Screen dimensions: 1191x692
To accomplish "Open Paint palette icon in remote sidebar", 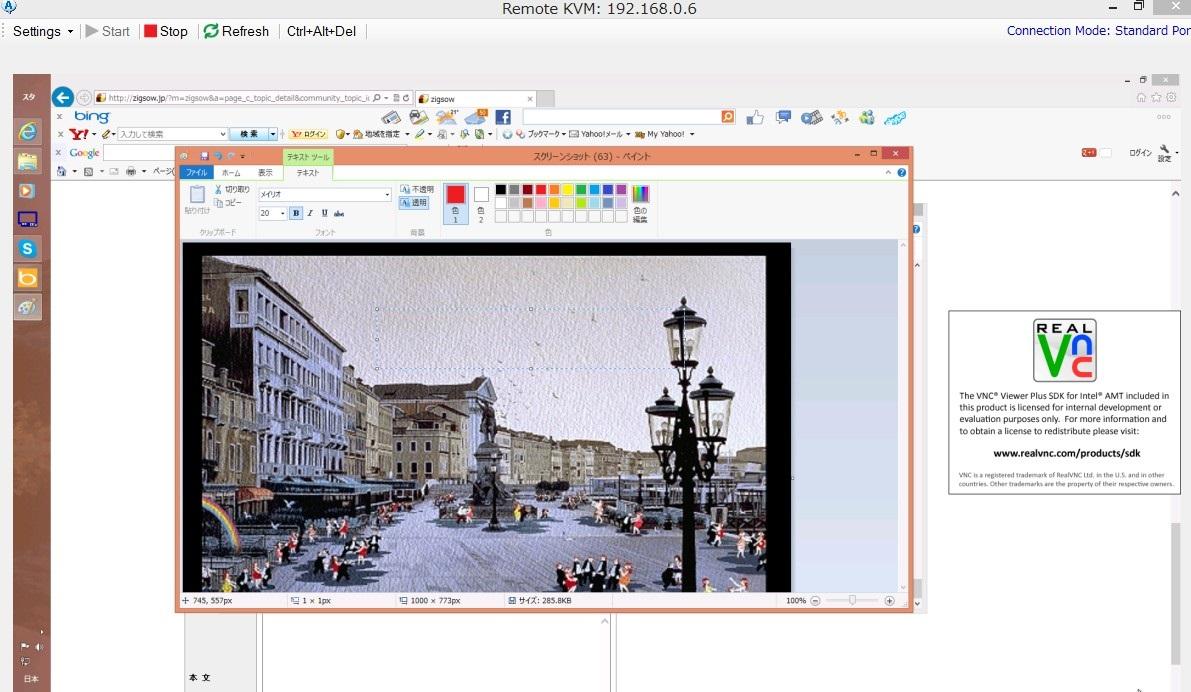I will pos(27,307).
